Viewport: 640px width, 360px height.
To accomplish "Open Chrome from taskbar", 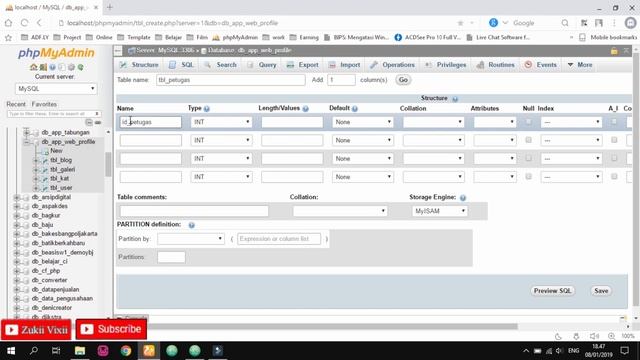I will (126, 351).
